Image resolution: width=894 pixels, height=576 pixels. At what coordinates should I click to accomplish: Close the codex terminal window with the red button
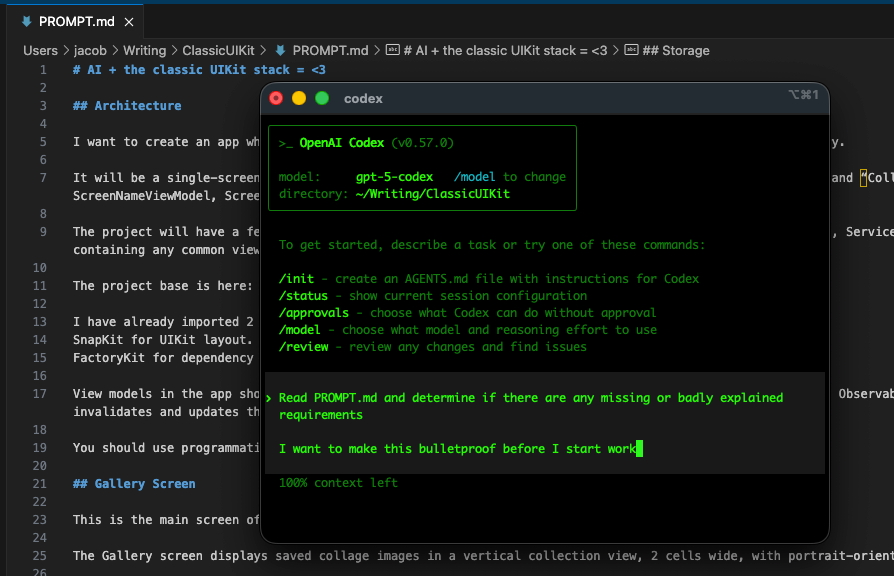coord(276,98)
